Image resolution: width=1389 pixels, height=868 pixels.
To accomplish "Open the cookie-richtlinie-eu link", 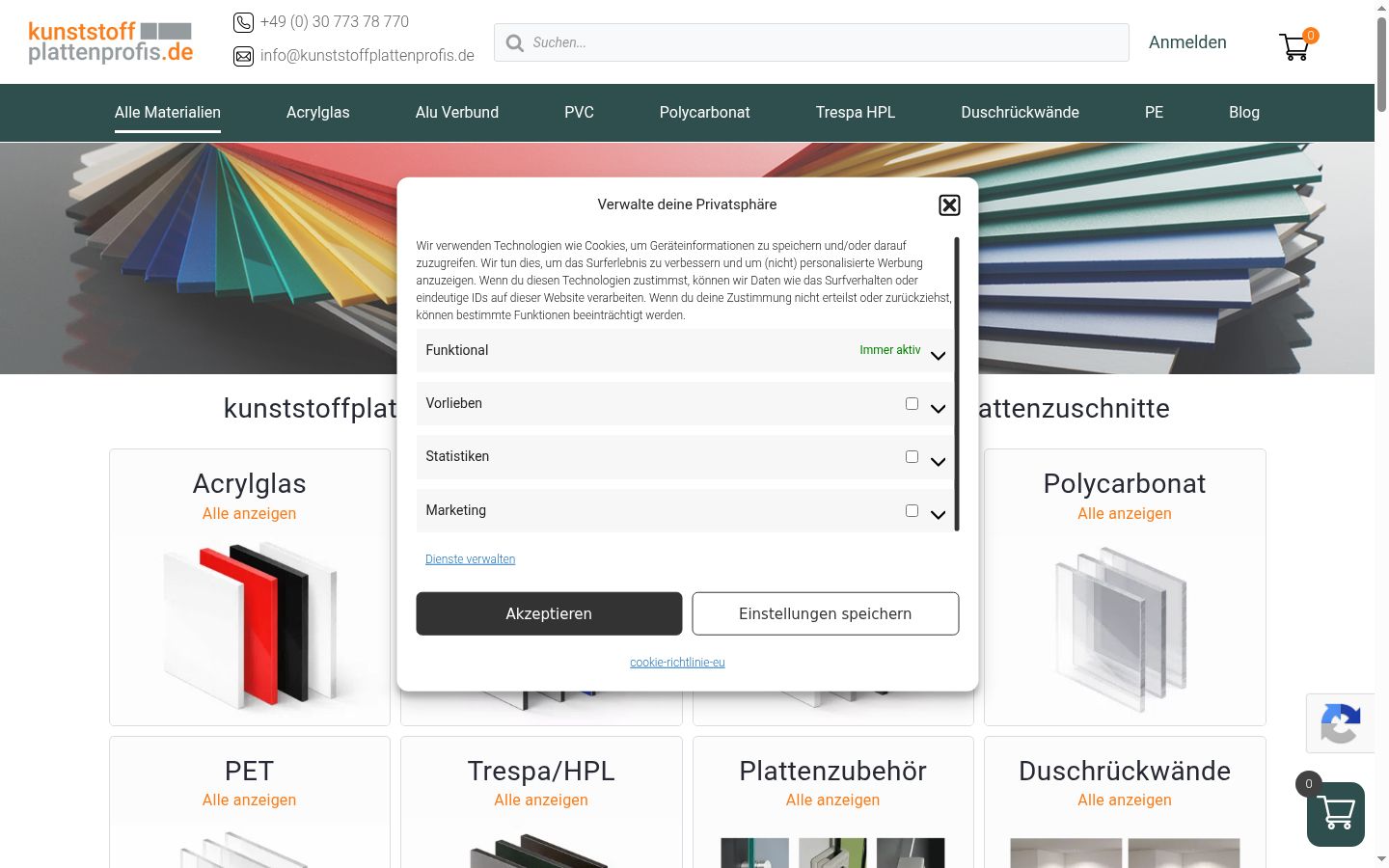I will click(x=677, y=663).
